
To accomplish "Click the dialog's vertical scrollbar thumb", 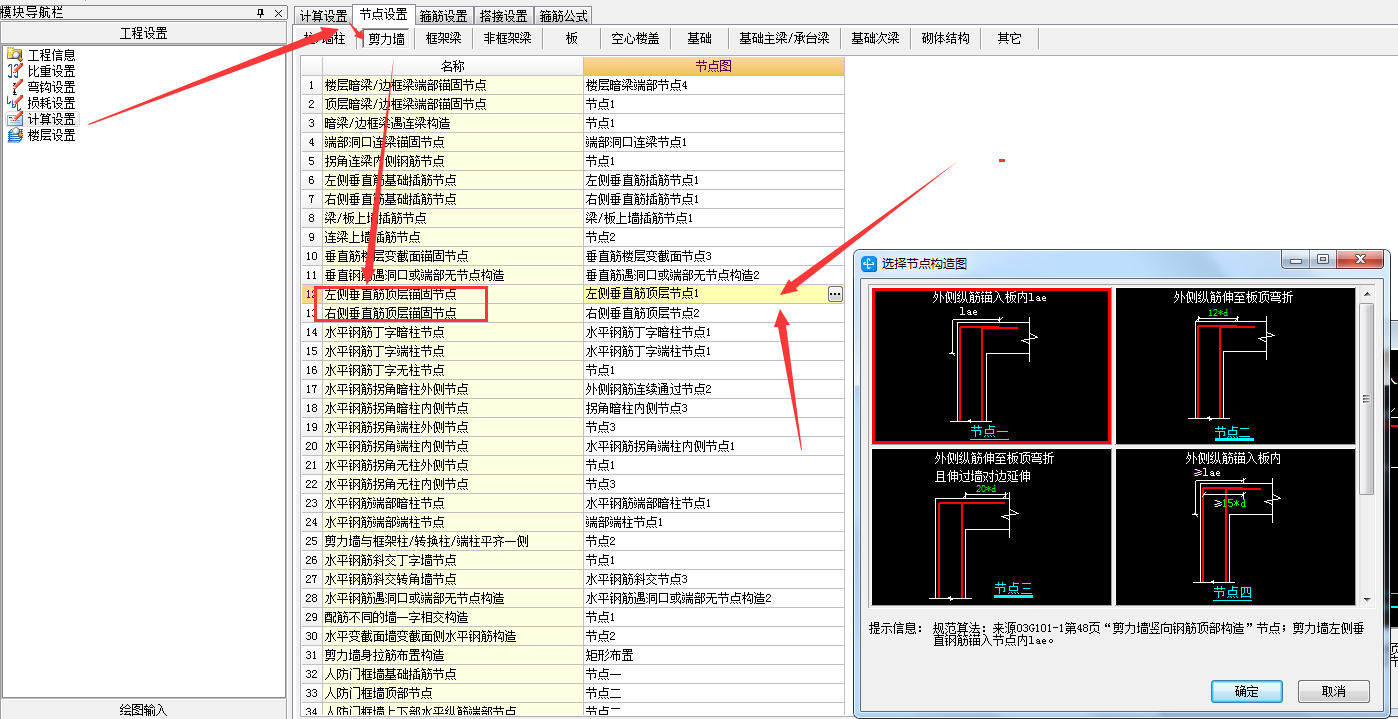I will coord(1366,399).
